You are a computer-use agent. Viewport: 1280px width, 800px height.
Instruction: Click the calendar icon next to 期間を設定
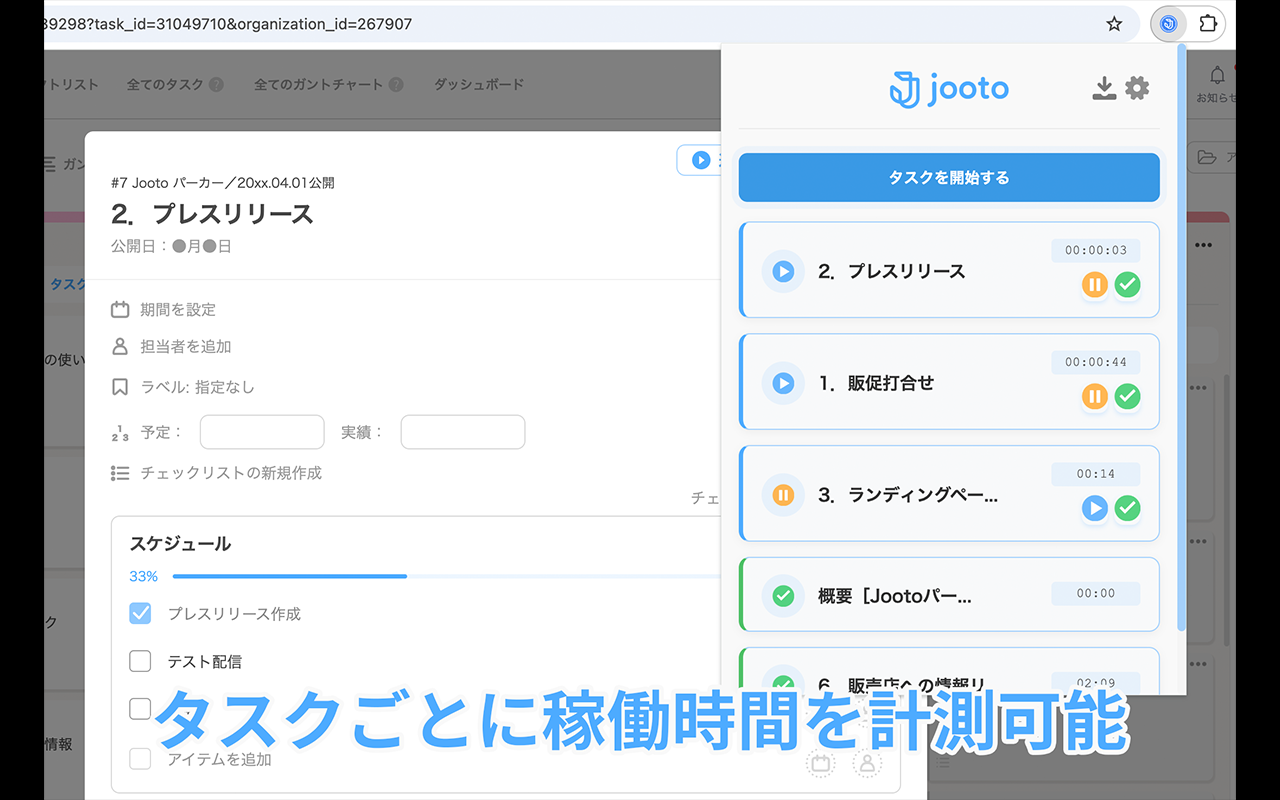point(120,309)
